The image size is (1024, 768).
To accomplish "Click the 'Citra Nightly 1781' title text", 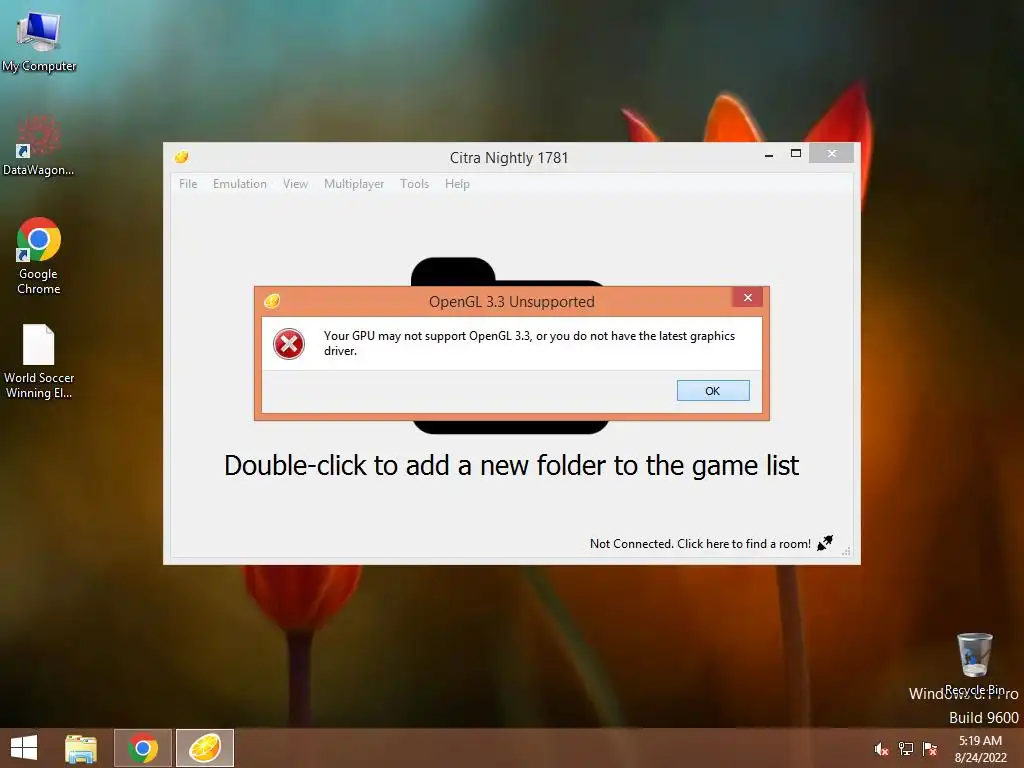I will 509,157.
